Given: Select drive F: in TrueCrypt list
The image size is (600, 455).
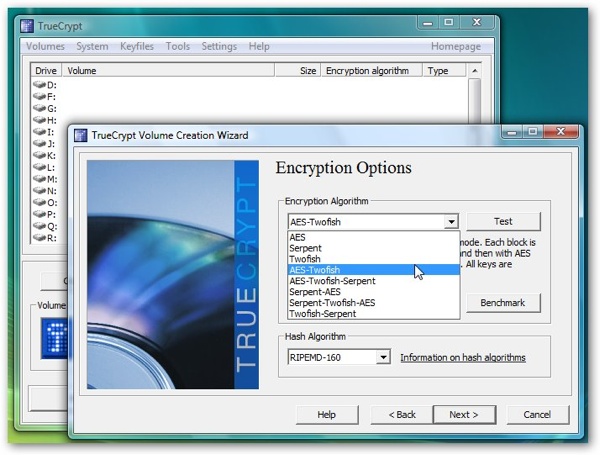Looking at the screenshot, I should [x=44, y=97].
